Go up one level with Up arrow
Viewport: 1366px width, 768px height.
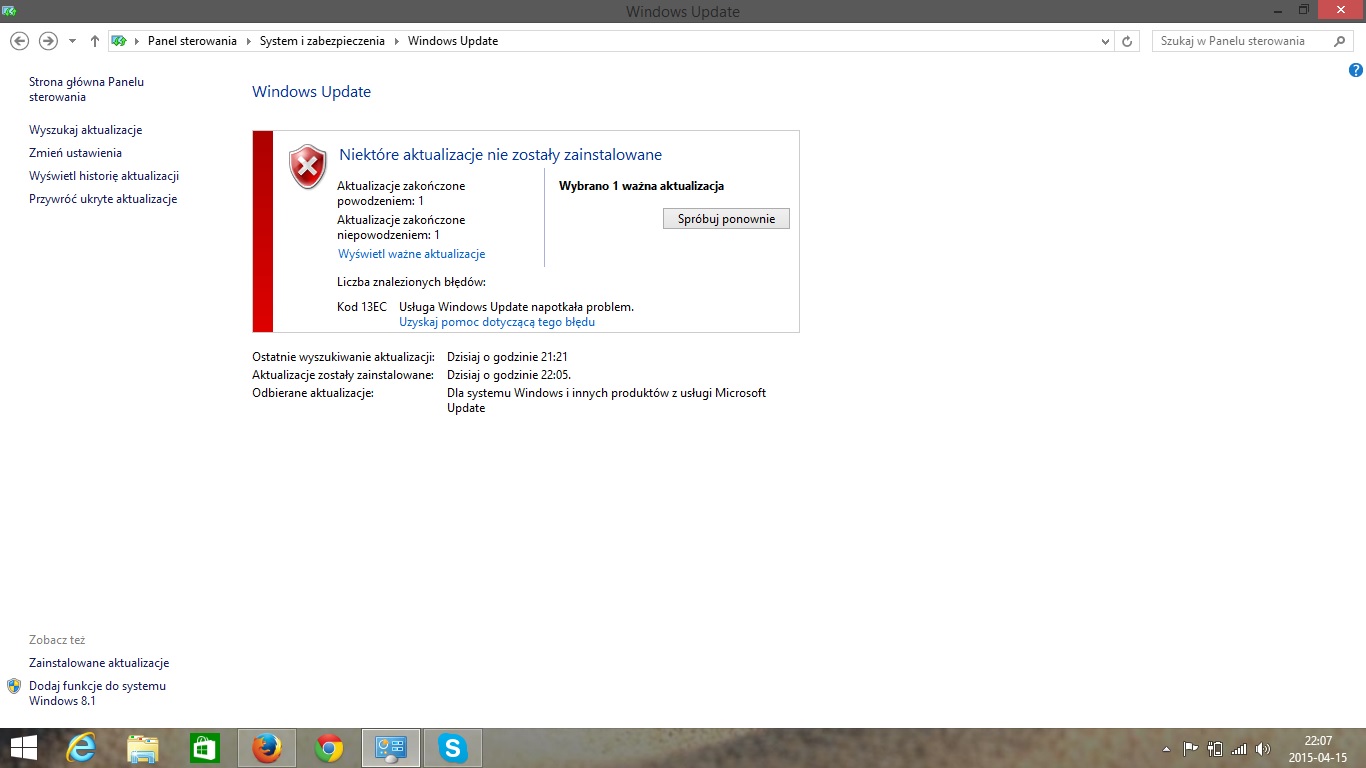95,41
